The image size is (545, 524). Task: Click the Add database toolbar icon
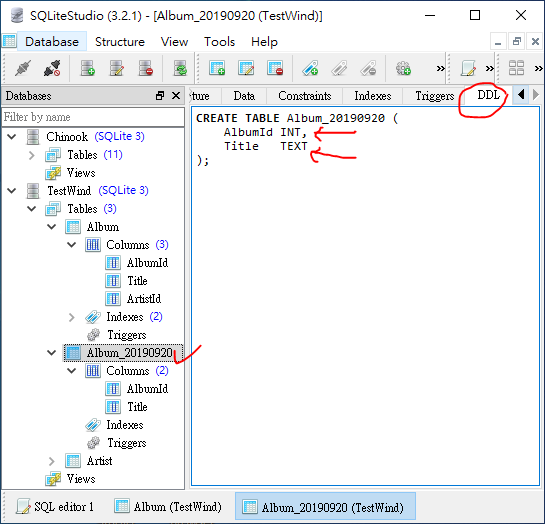pos(88,68)
